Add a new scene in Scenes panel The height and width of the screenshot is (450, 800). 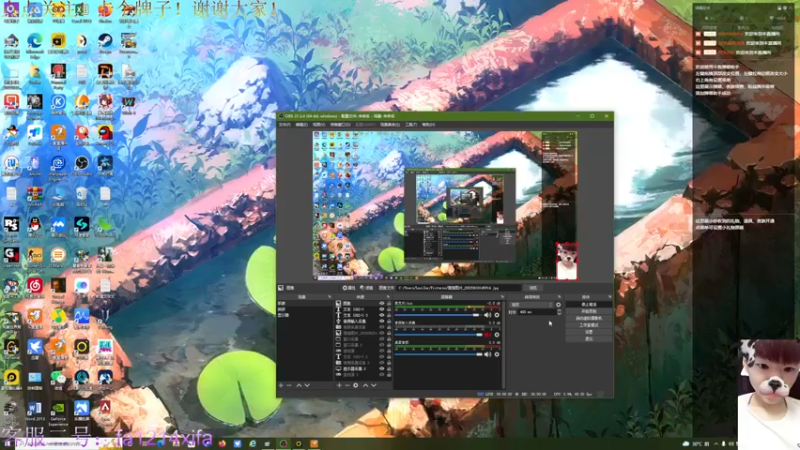(x=281, y=385)
